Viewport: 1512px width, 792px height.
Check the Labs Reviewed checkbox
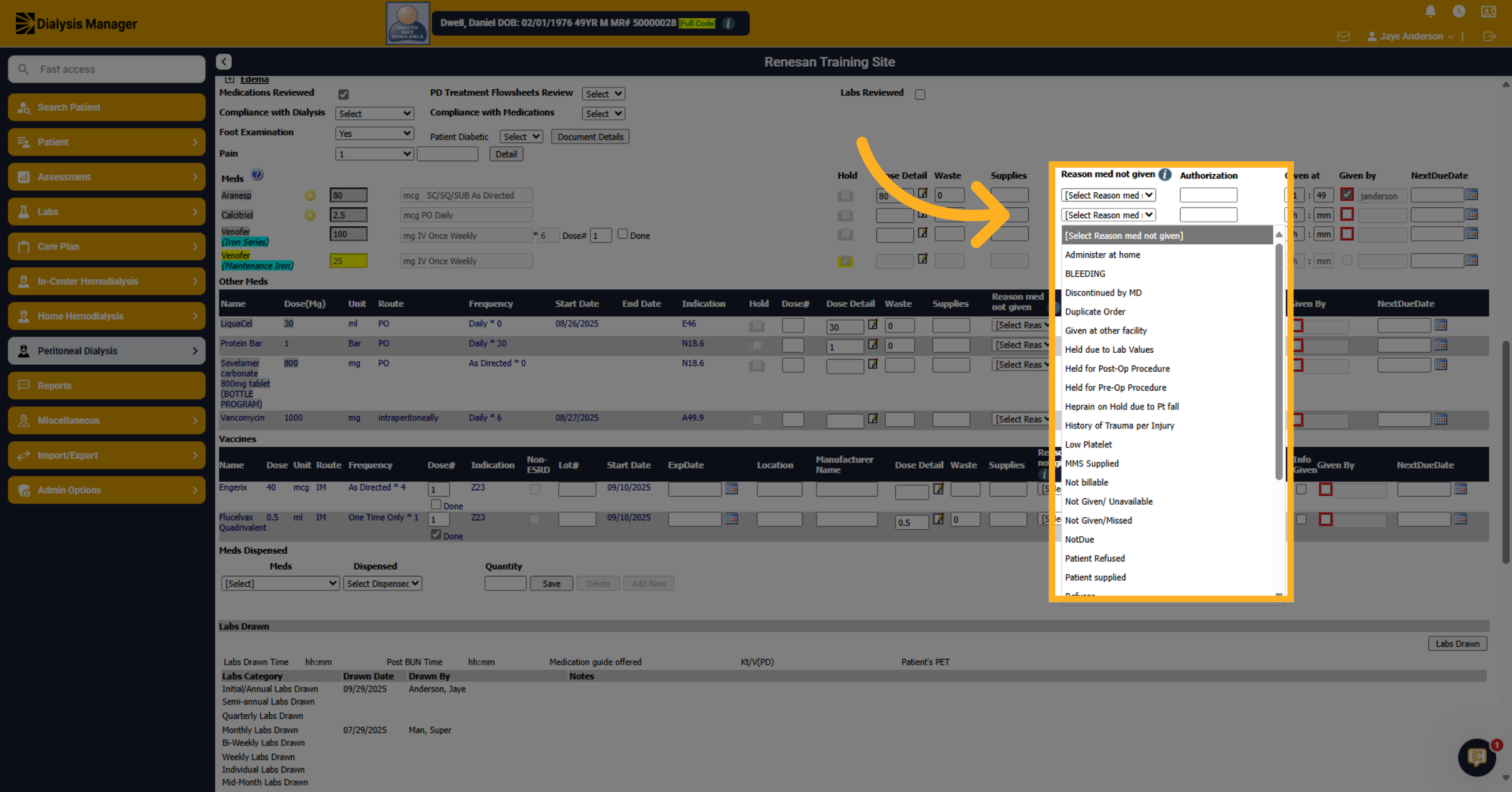tap(920, 94)
